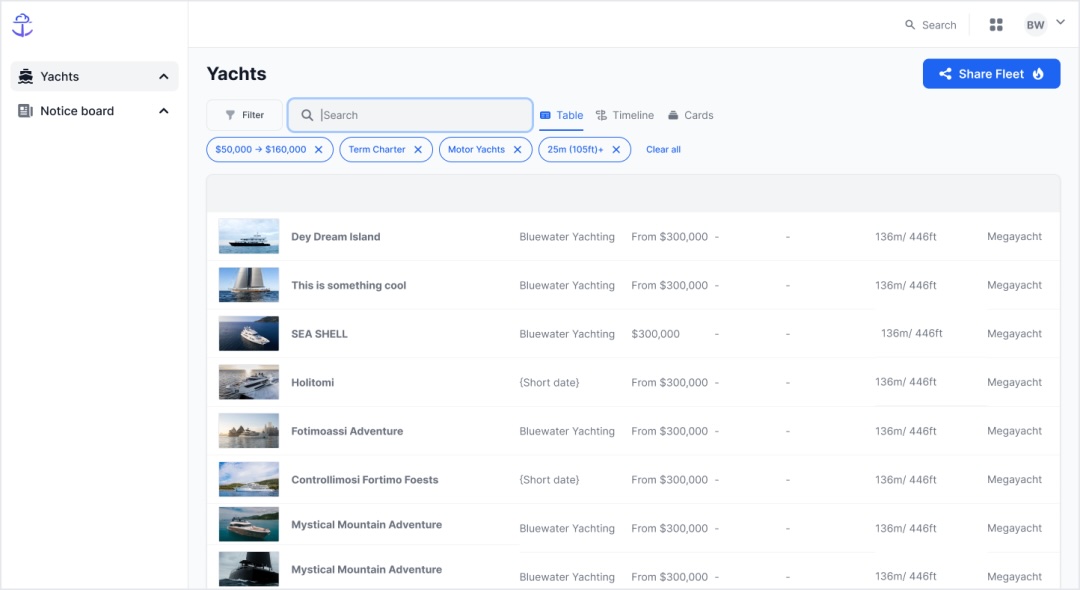1080x590 pixels.
Task: Click the BW user avatar
Action: pyautogui.click(x=1035, y=25)
